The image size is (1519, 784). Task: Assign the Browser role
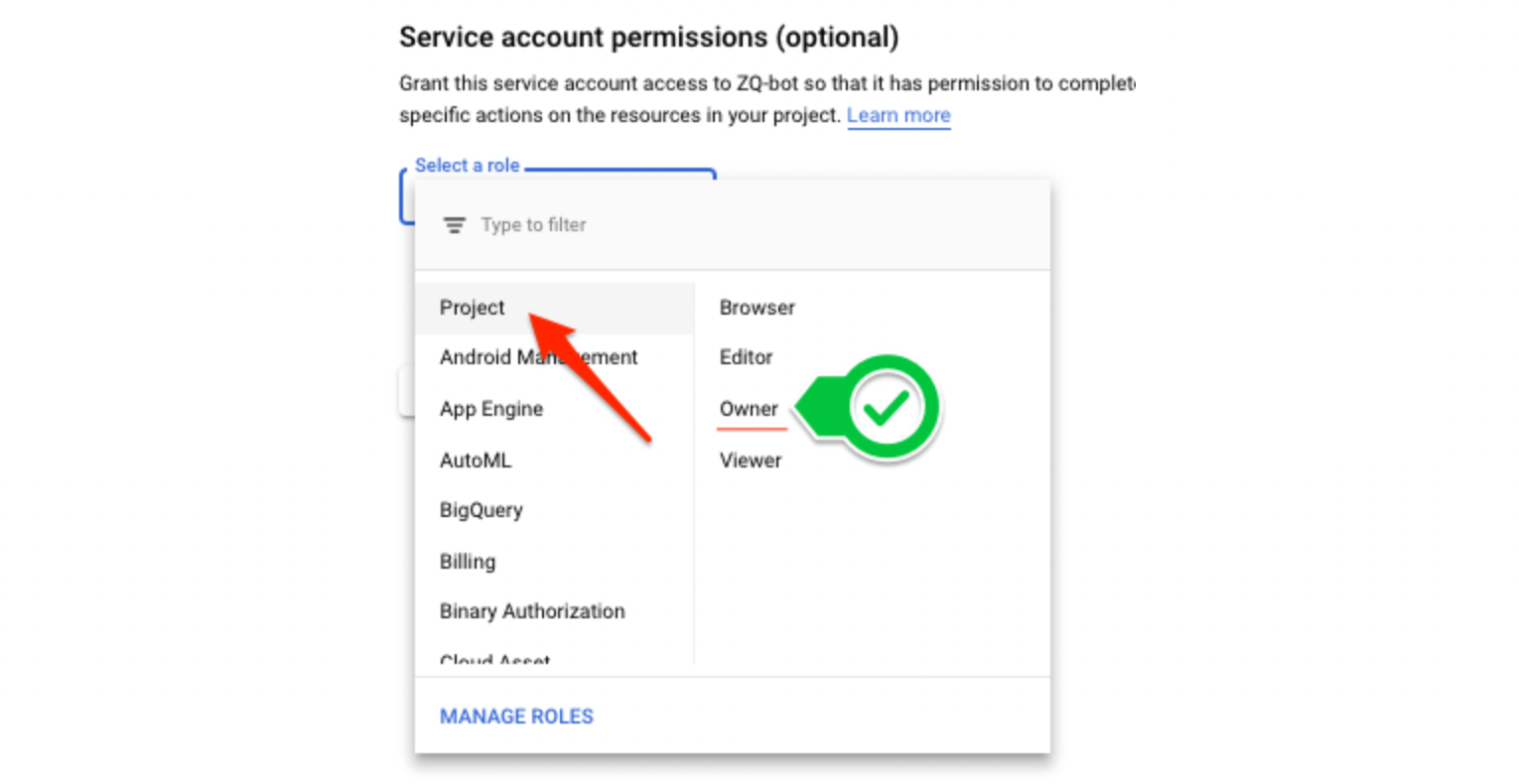point(757,308)
